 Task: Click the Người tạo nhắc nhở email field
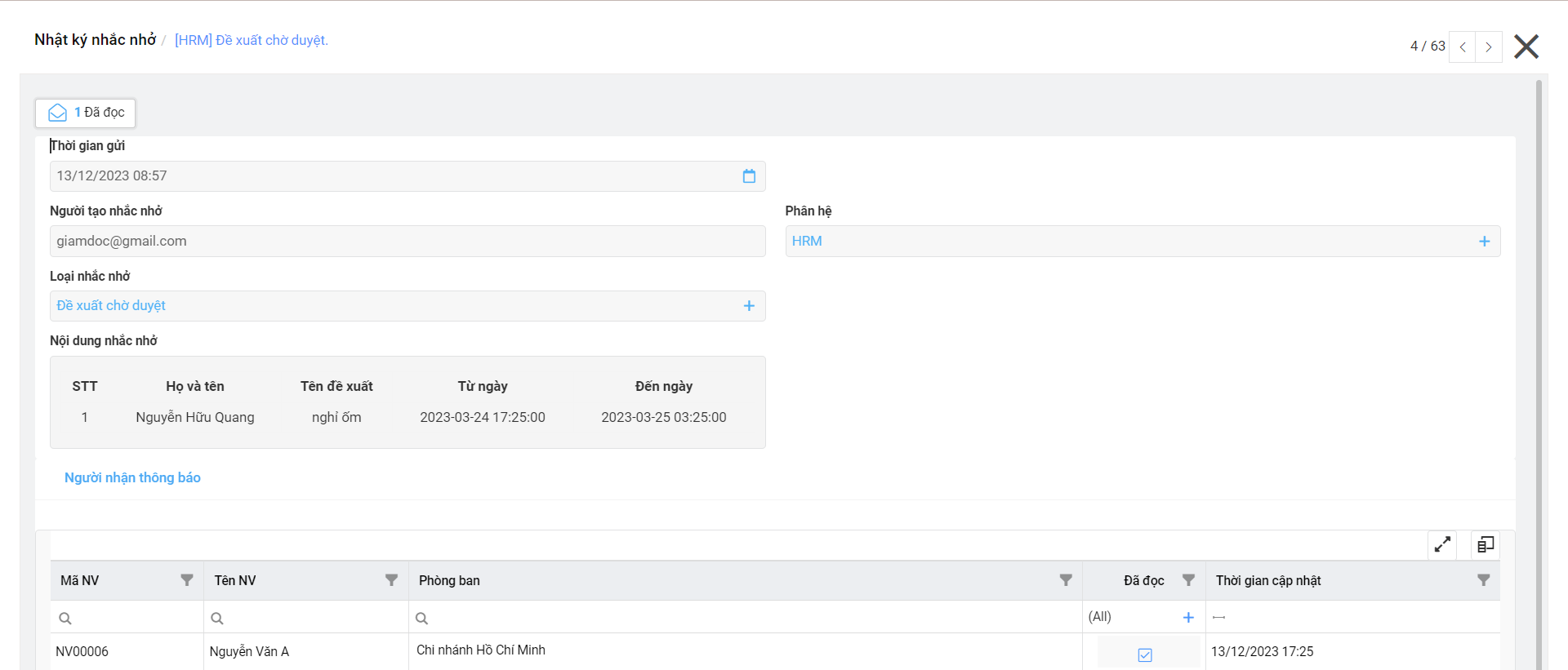tap(408, 242)
